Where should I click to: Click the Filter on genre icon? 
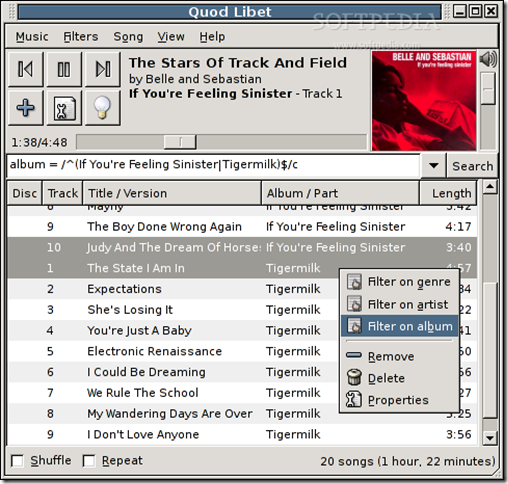coord(354,282)
